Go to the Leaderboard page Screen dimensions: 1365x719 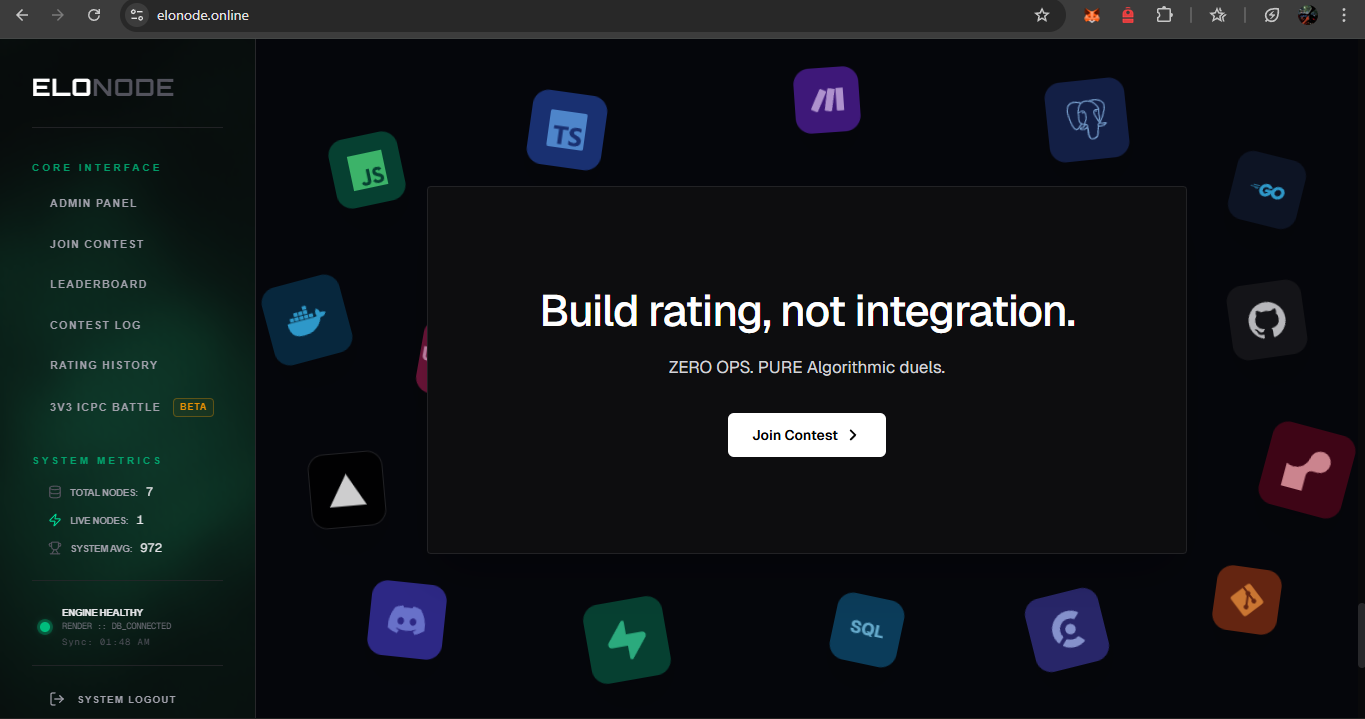pos(98,284)
